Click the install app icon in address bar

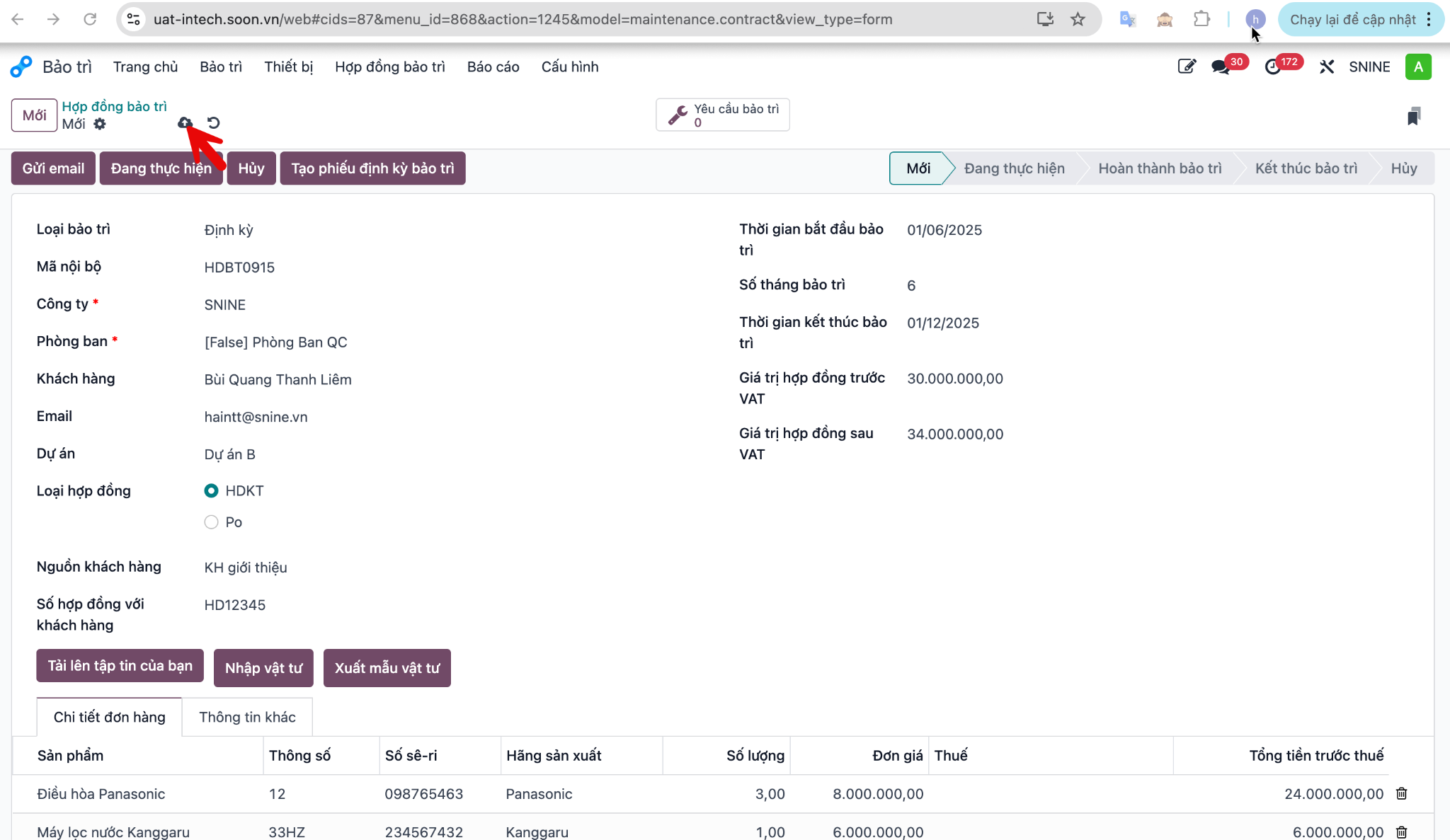(1045, 19)
